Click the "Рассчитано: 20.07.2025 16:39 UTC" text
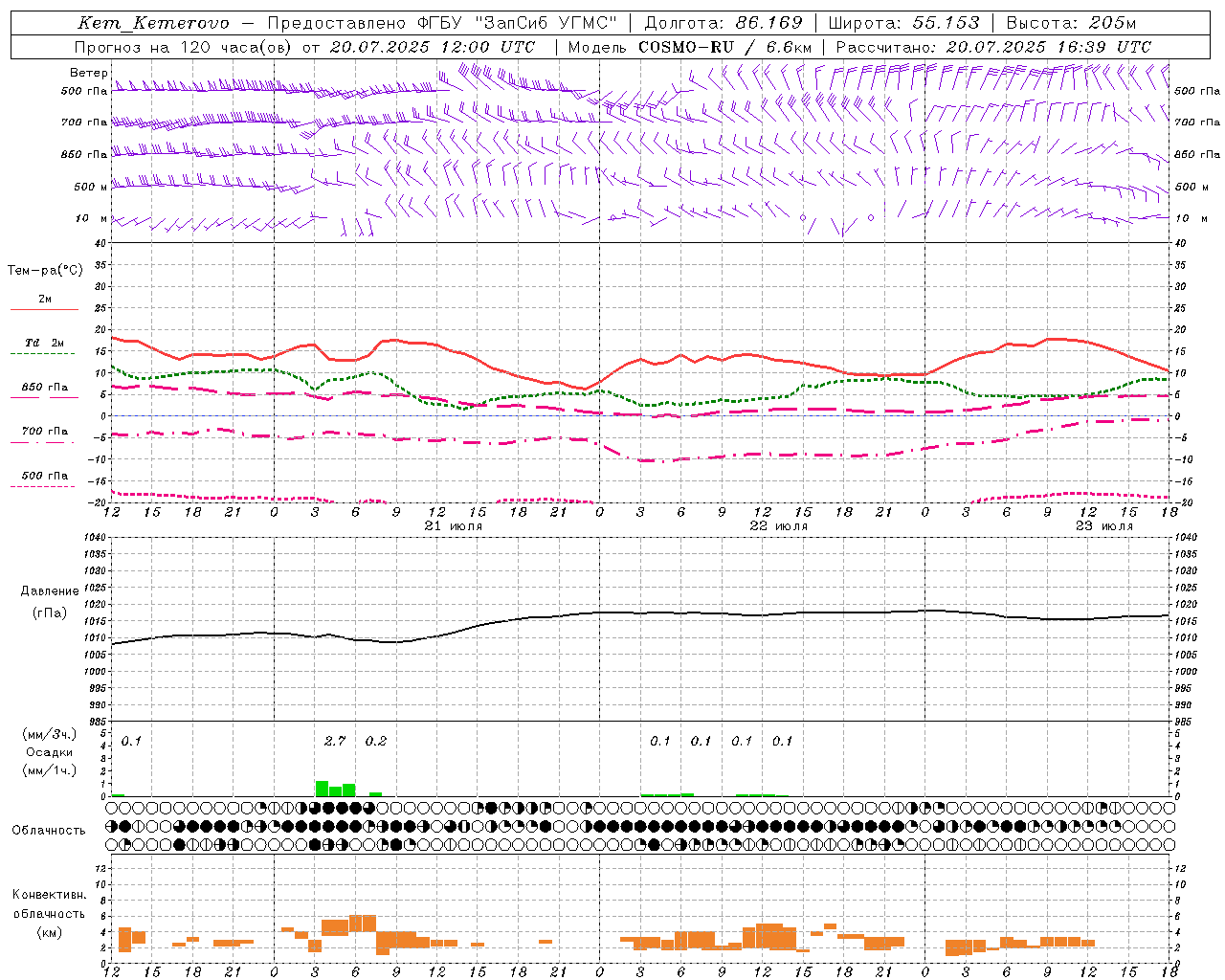The image size is (1225, 980). [993, 47]
